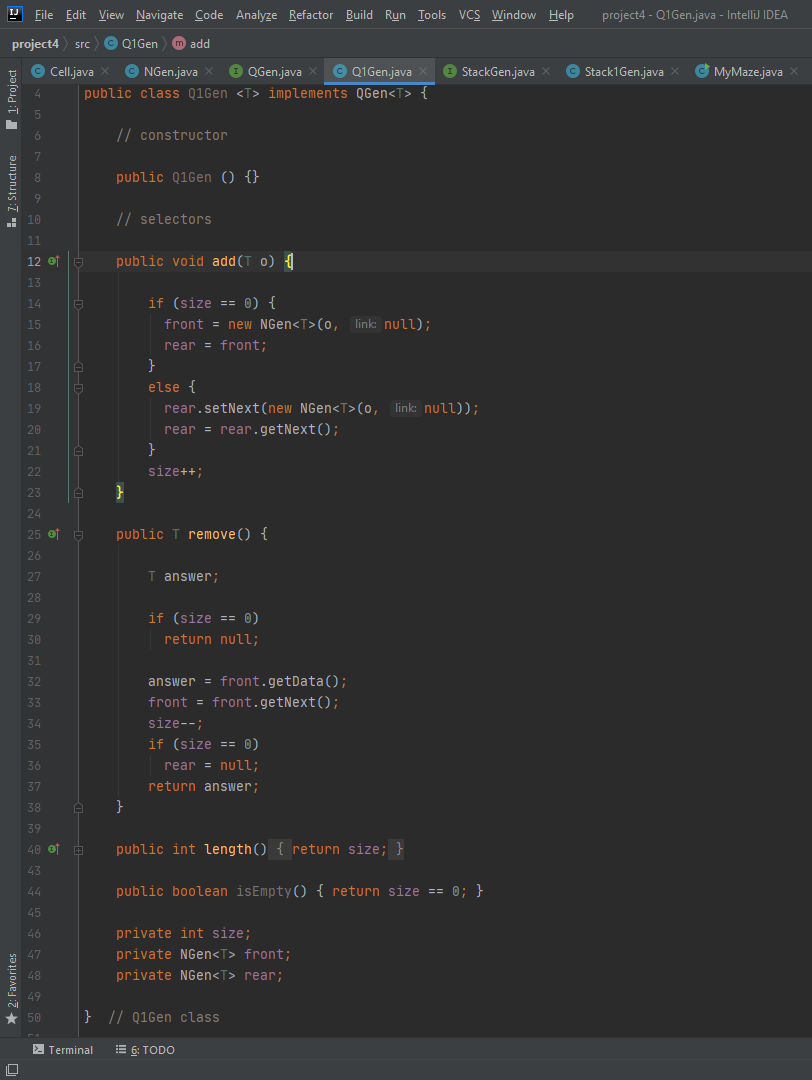Click 'return answer;' on line 37
The image size is (812, 1080).
(x=204, y=786)
